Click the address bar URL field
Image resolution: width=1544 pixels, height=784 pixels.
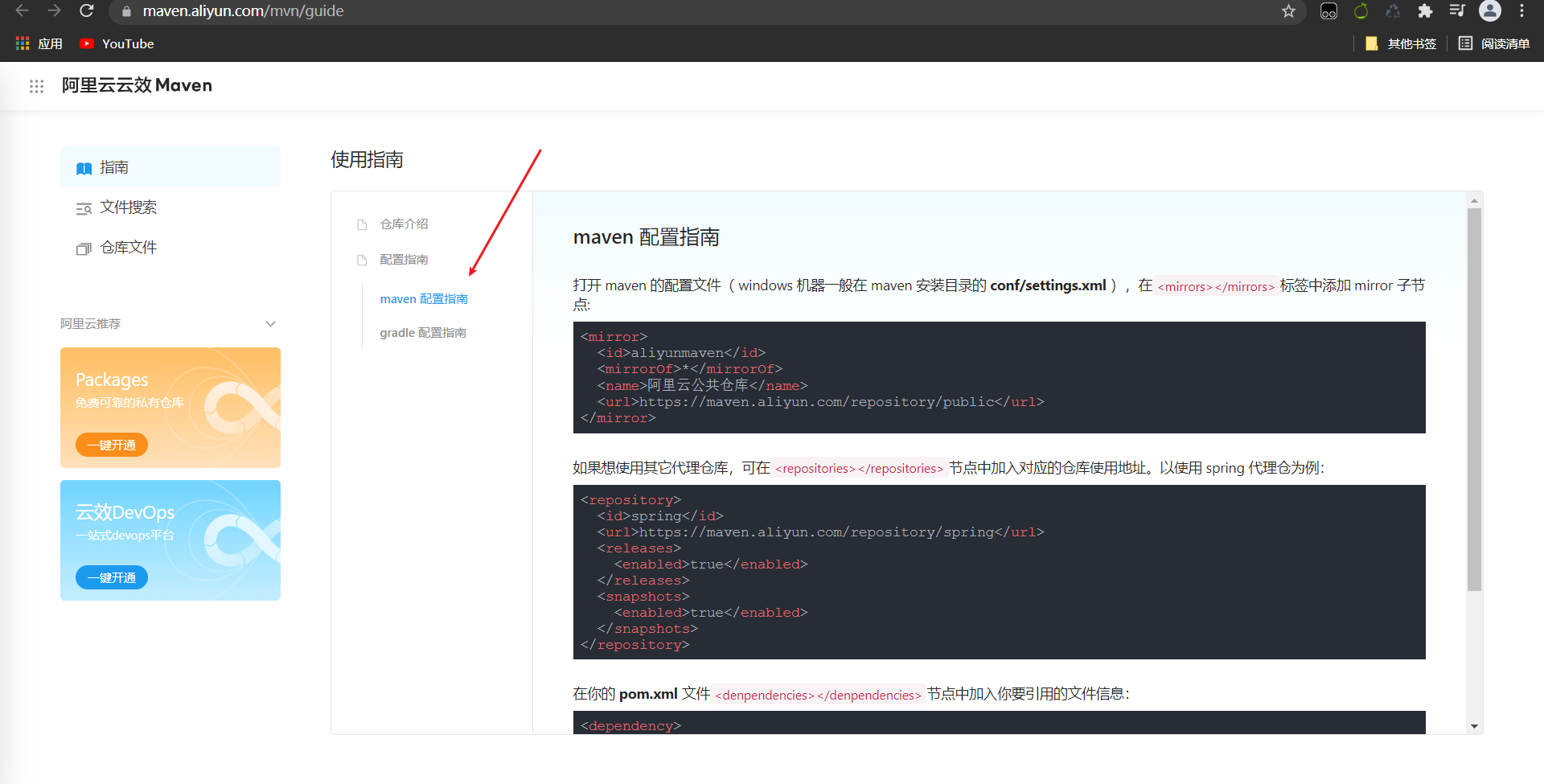tap(322, 11)
